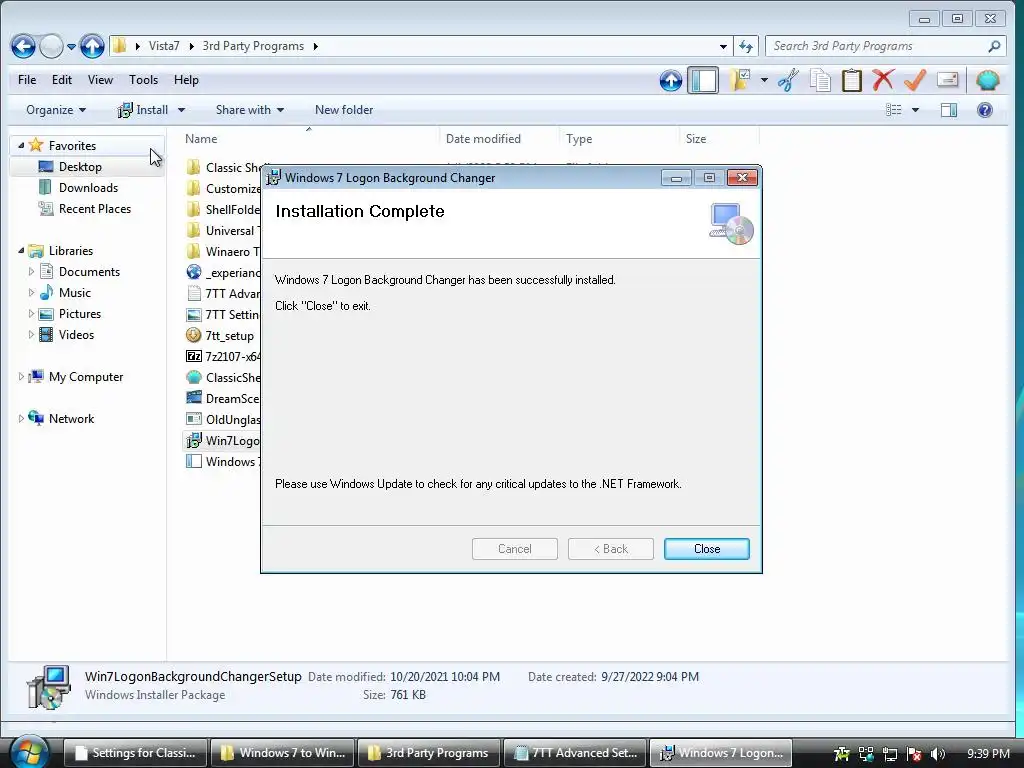Click the red X Delete icon

(x=883, y=80)
